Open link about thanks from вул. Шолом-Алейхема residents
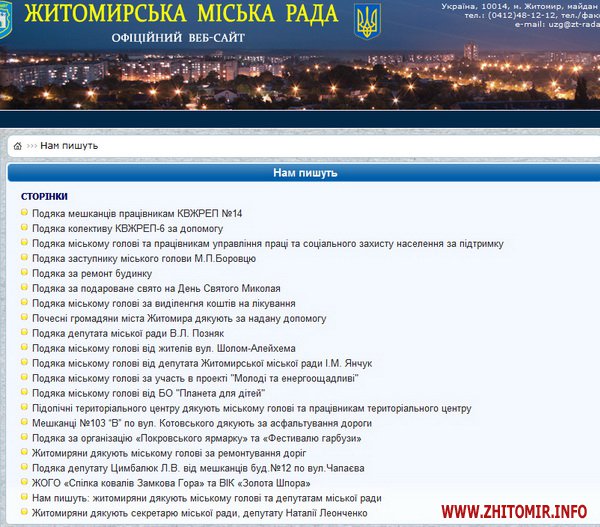This screenshot has height=527, width=600. pyautogui.click(x=156, y=348)
